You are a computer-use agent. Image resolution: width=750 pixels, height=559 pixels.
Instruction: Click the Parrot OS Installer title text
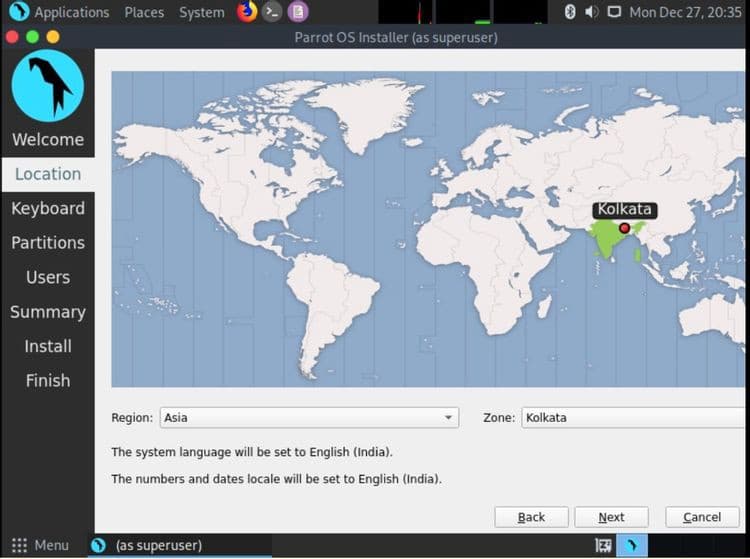(396, 37)
